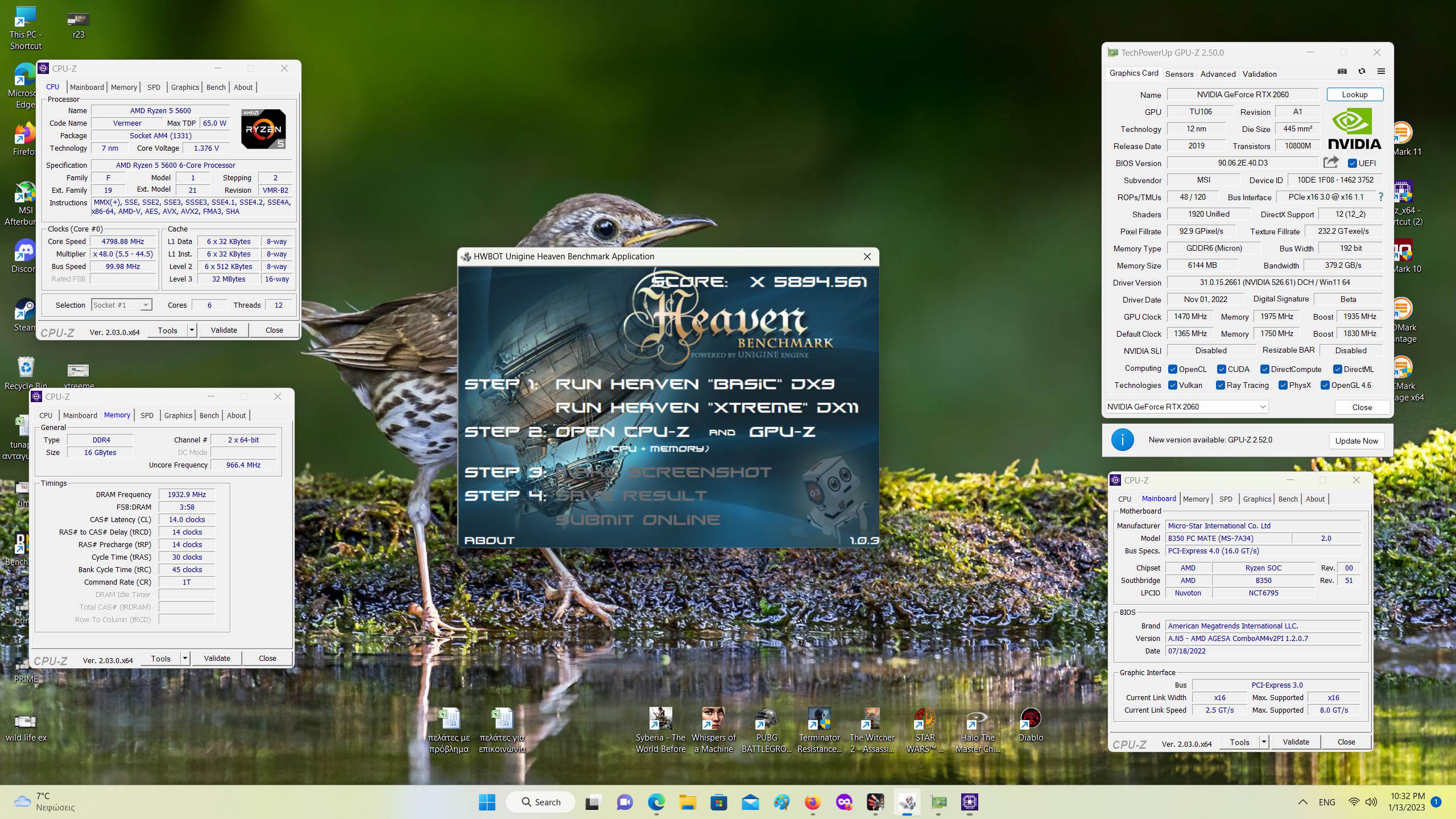
Task: Click the GPU-Z refresh icon
Action: click(x=1362, y=72)
